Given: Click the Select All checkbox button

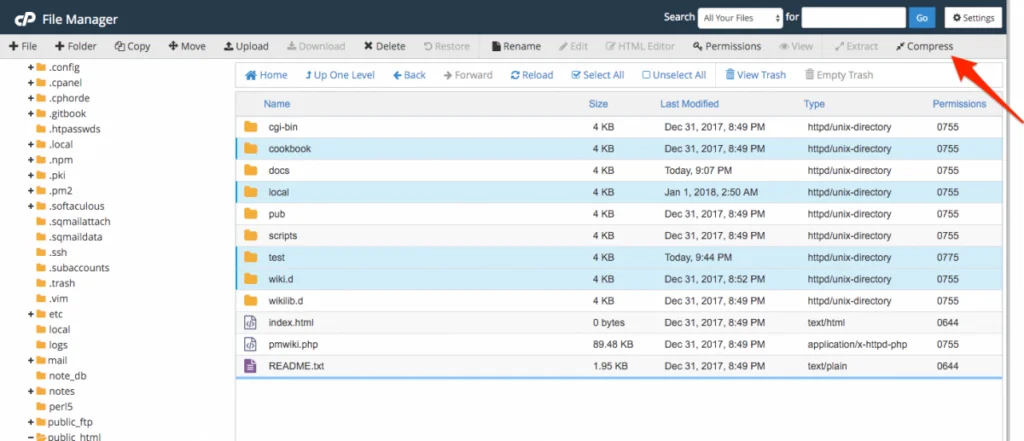Looking at the screenshot, I should (598, 75).
